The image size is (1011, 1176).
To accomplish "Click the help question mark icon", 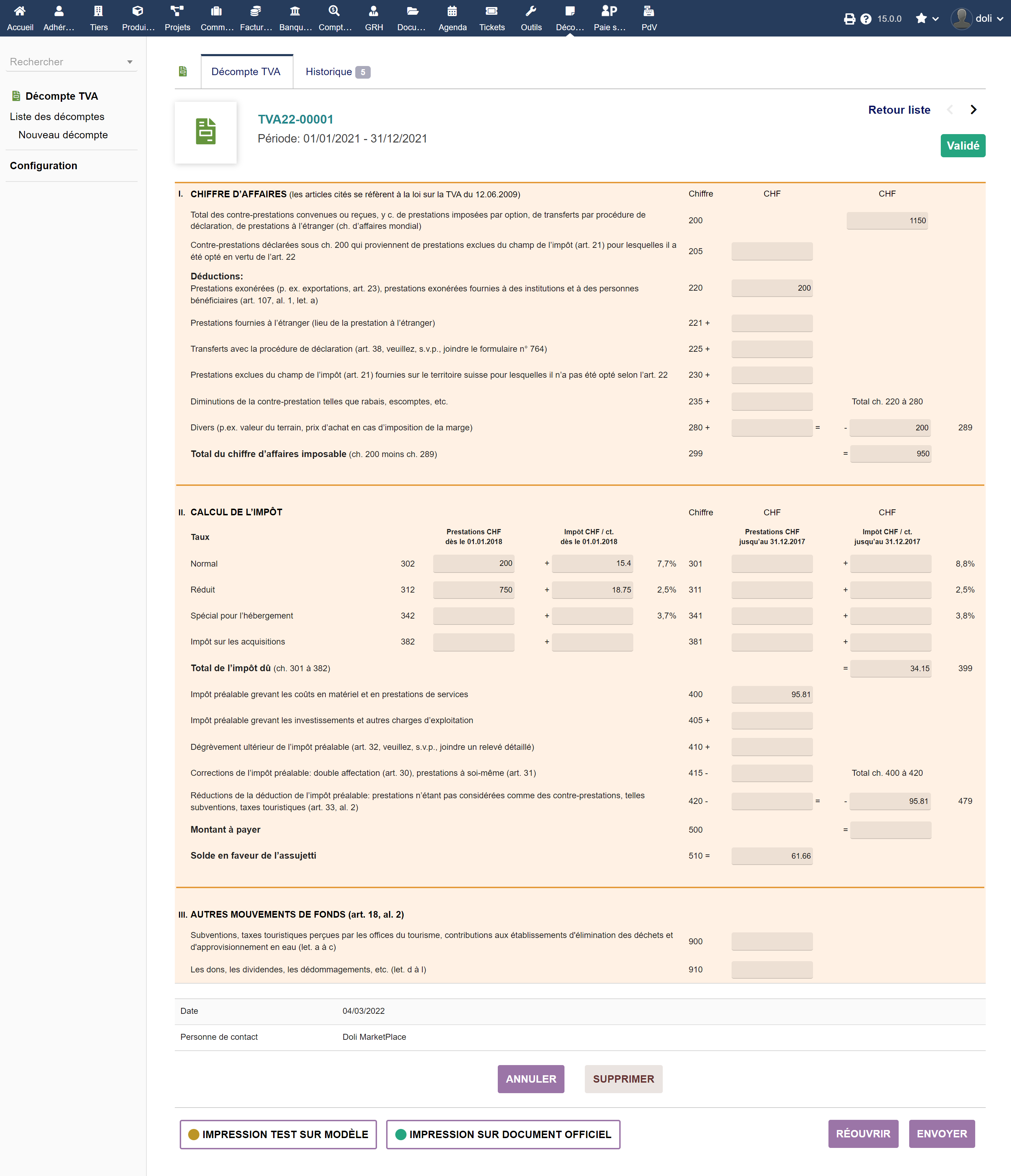I will click(x=866, y=19).
